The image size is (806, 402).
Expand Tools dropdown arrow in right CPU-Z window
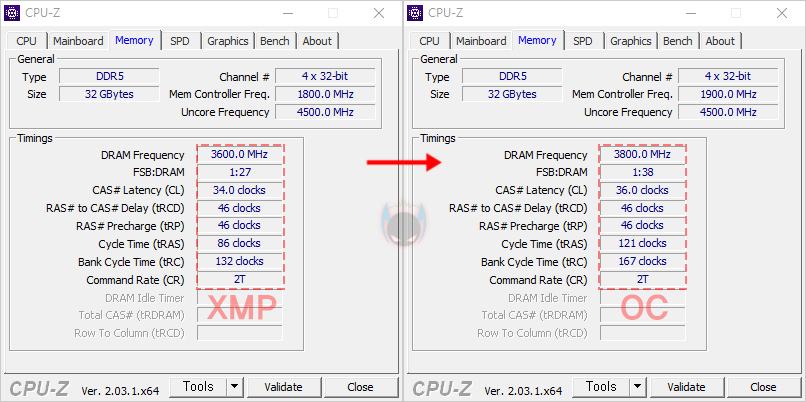[637, 387]
